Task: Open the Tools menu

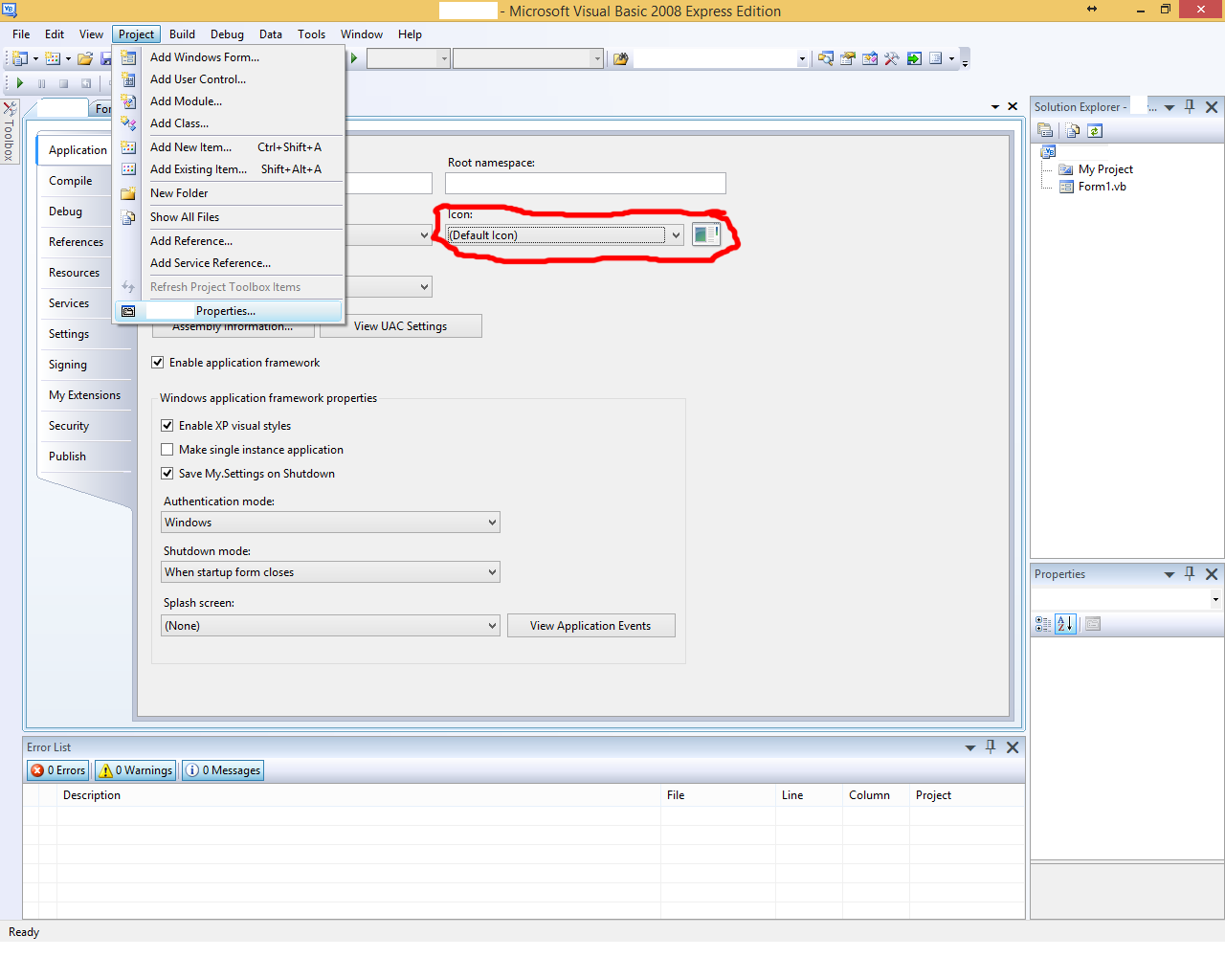Action: click(311, 34)
